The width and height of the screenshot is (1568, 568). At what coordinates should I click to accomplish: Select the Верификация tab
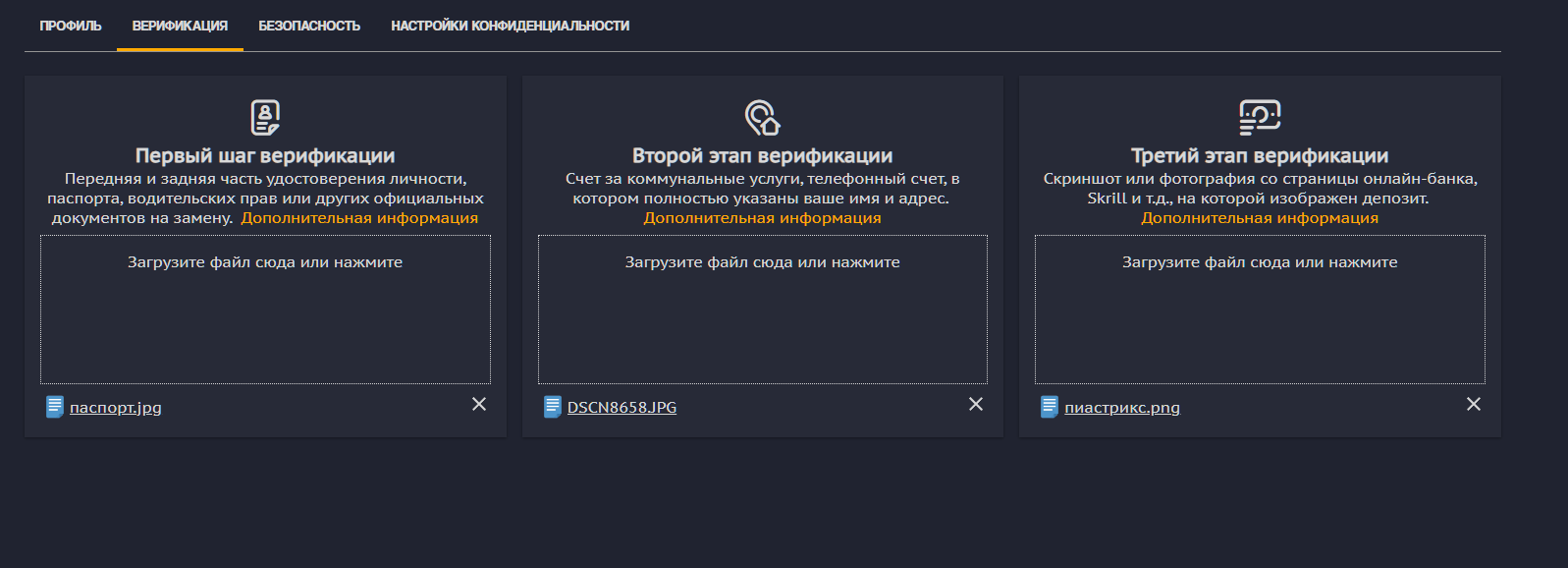(180, 26)
